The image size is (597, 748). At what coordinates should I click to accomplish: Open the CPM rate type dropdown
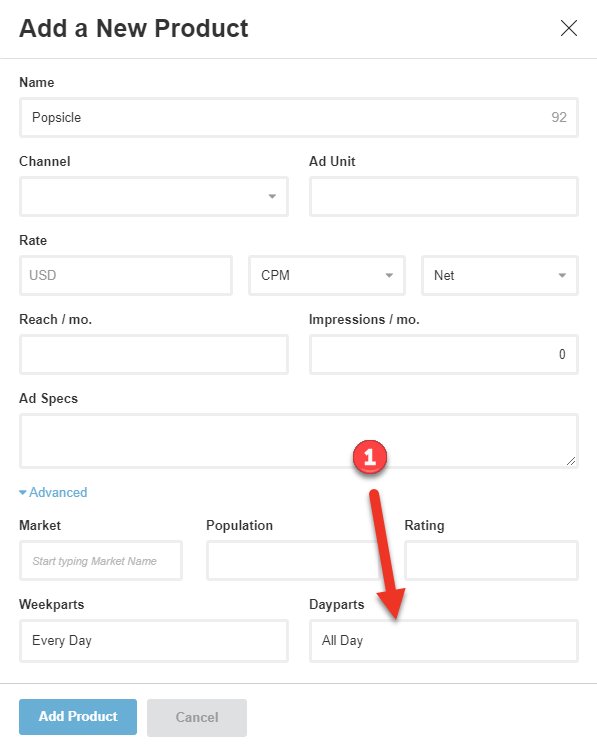[327, 275]
